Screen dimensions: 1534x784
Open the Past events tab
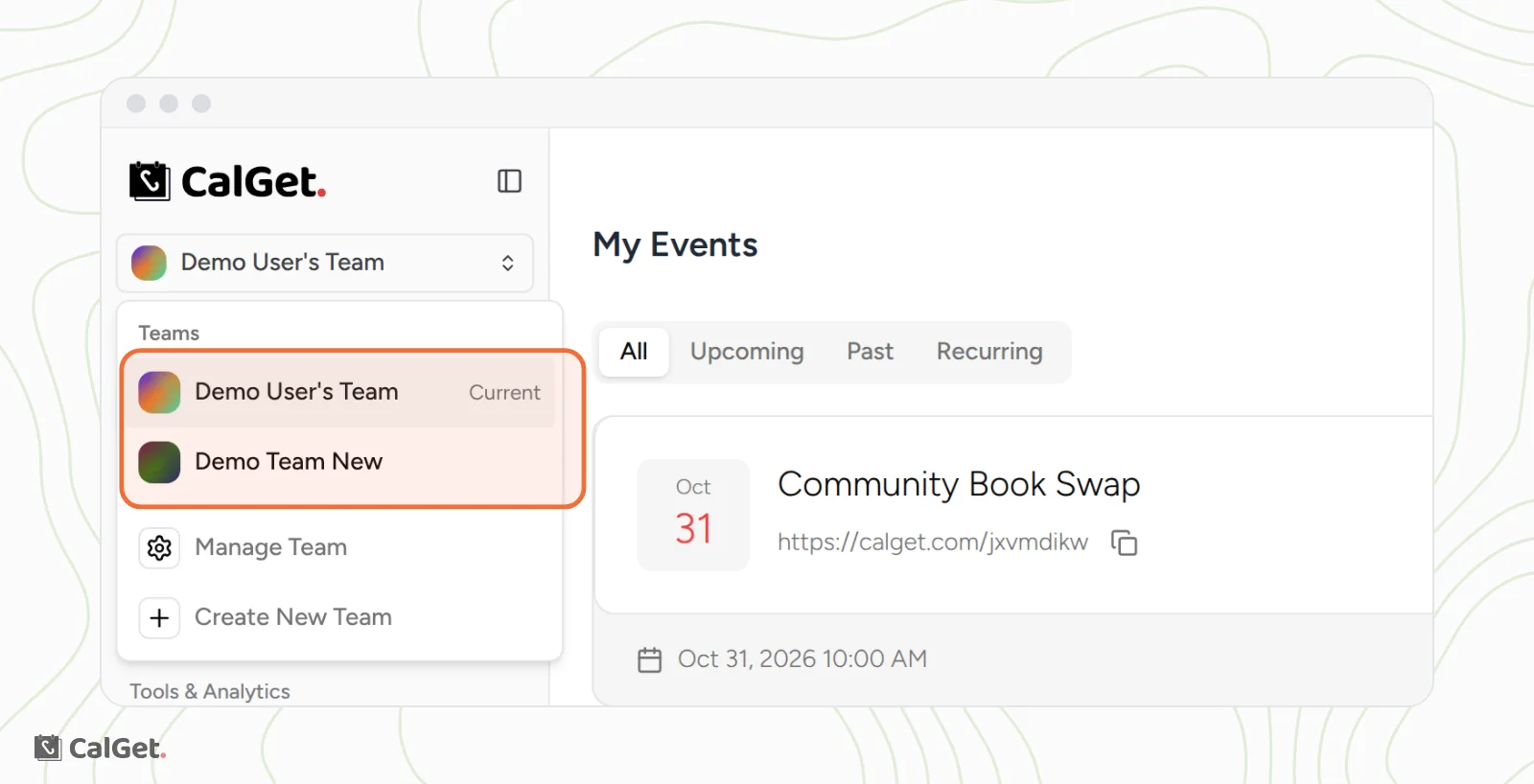(870, 352)
